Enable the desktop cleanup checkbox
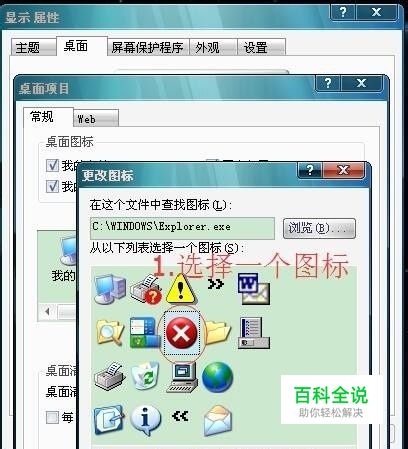Screen dimensions: 408x449 [x=52, y=417]
